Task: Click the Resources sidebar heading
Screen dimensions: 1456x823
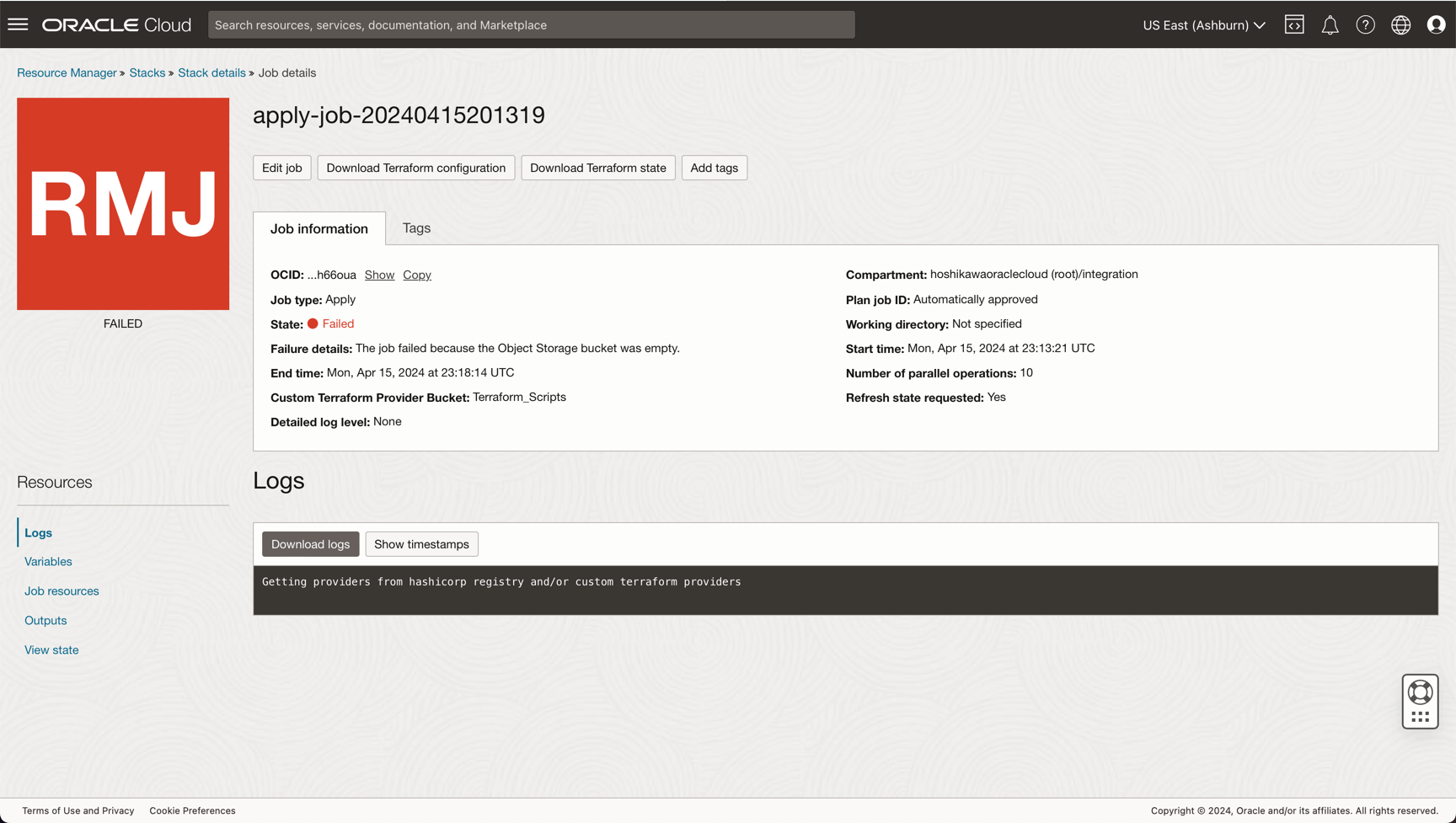Action: pos(55,483)
